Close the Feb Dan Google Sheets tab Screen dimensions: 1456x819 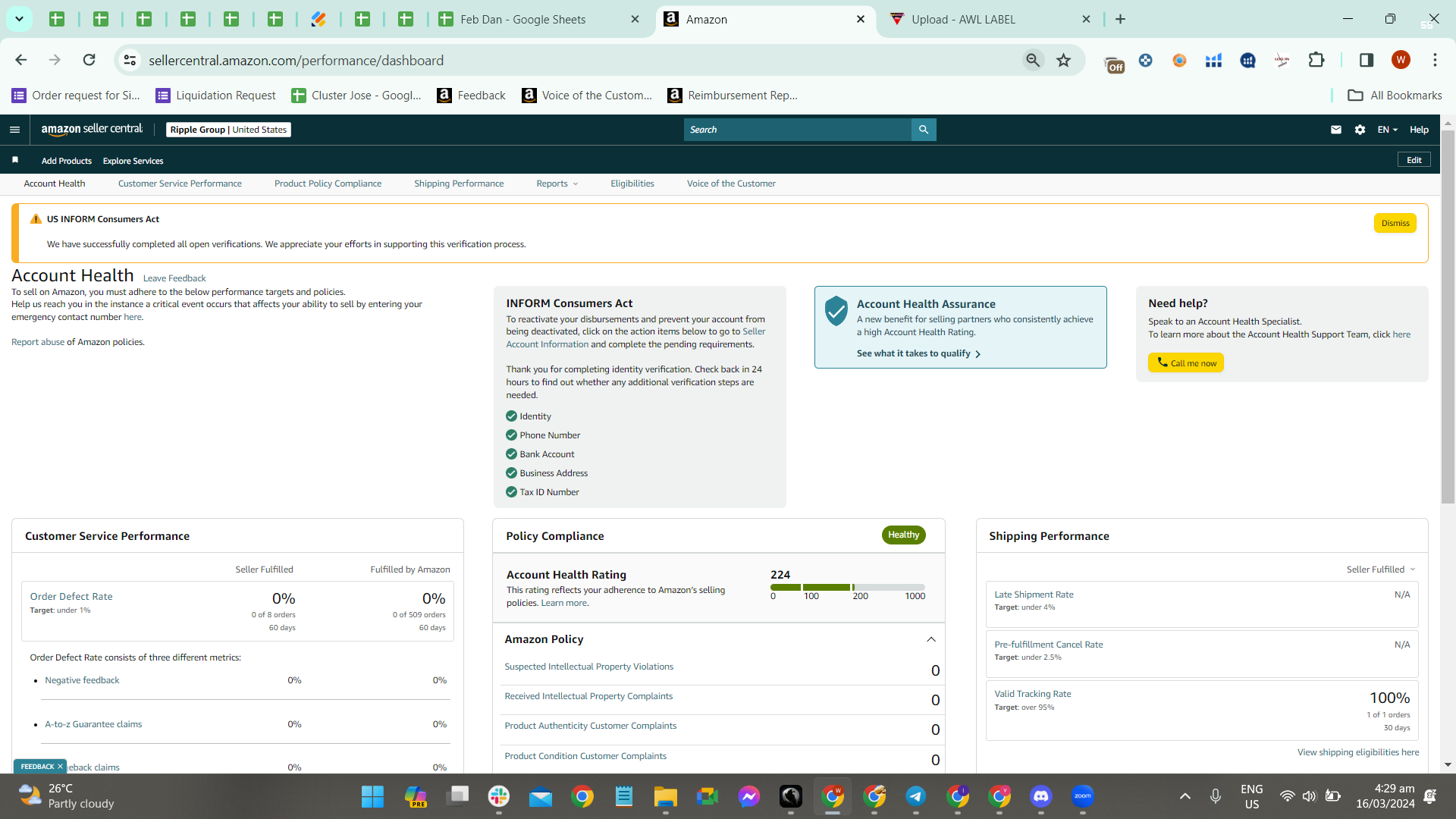[x=635, y=19]
